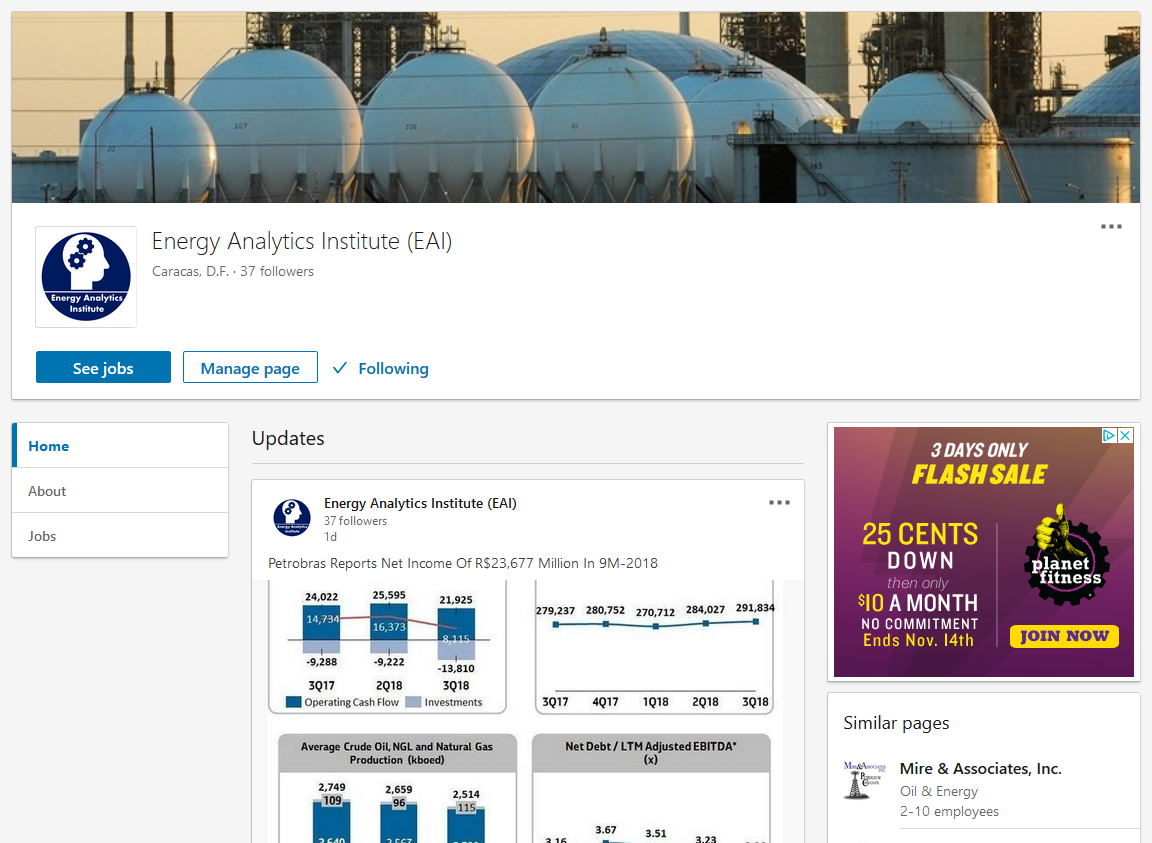Open the page header more options ellipsis
1152x843 pixels.
[x=1111, y=227]
